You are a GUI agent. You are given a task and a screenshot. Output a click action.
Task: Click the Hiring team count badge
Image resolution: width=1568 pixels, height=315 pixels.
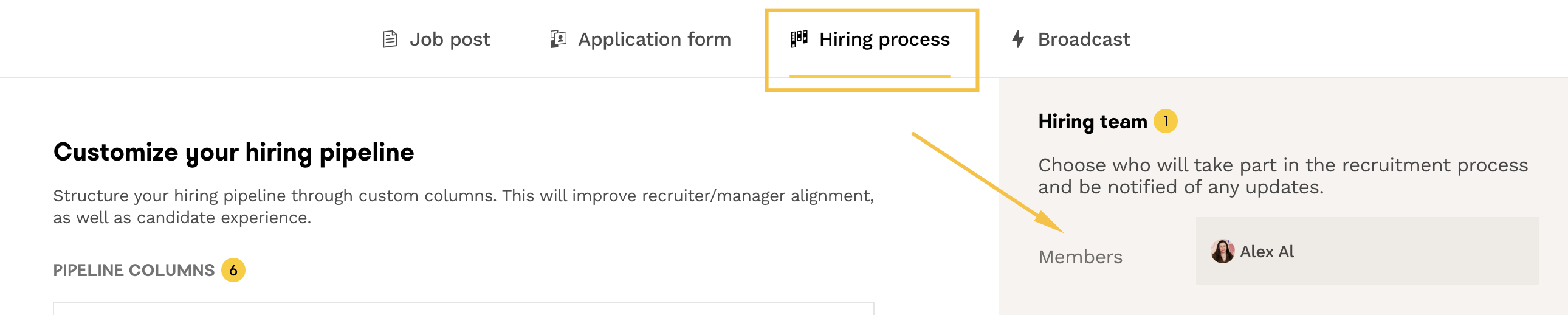(x=1165, y=121)
